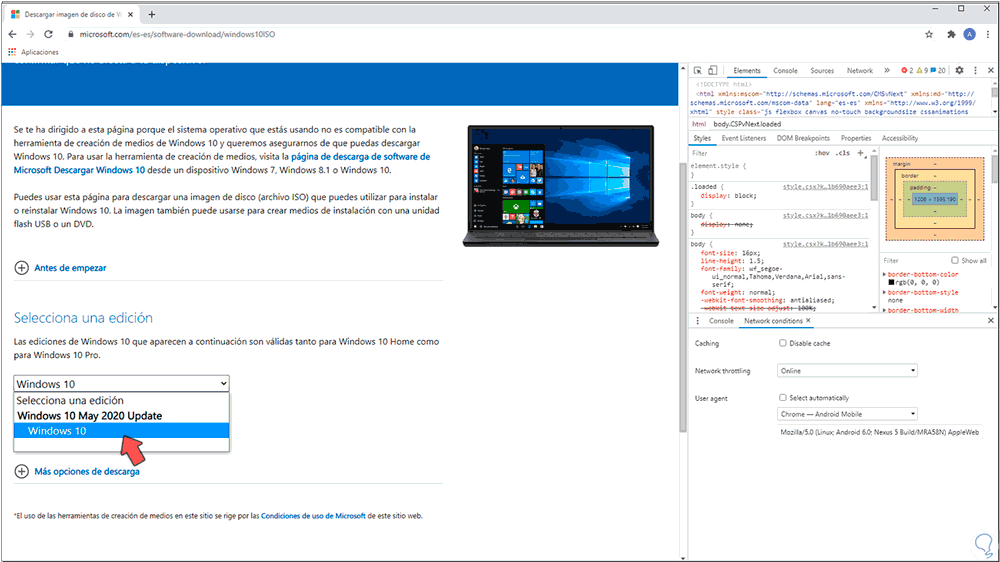Open the blue messages count indicator
The width and height of the screenshot is (1000, 562).
pos(938,71)
